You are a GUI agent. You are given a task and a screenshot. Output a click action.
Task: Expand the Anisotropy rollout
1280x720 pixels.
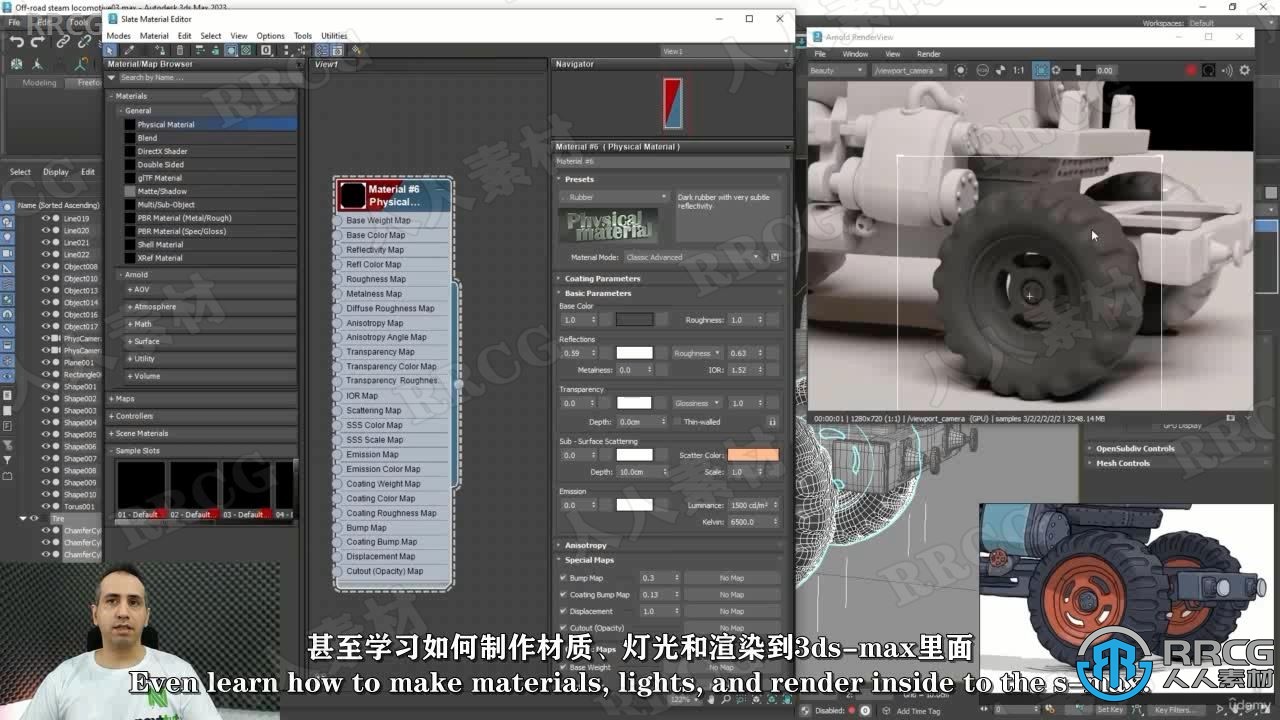(x=585, y=545)
